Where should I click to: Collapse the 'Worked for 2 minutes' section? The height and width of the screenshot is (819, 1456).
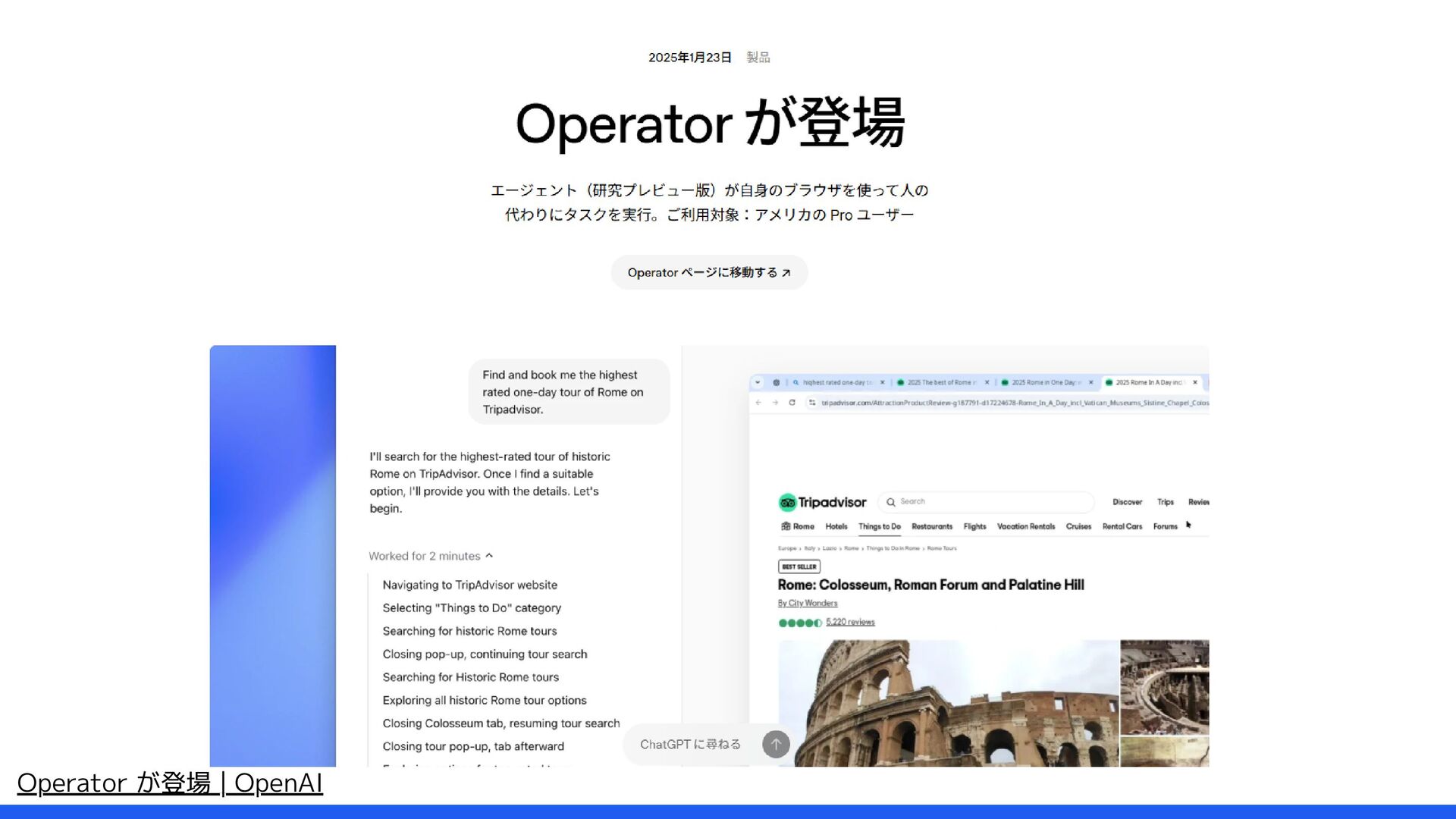tap(489, 556)
